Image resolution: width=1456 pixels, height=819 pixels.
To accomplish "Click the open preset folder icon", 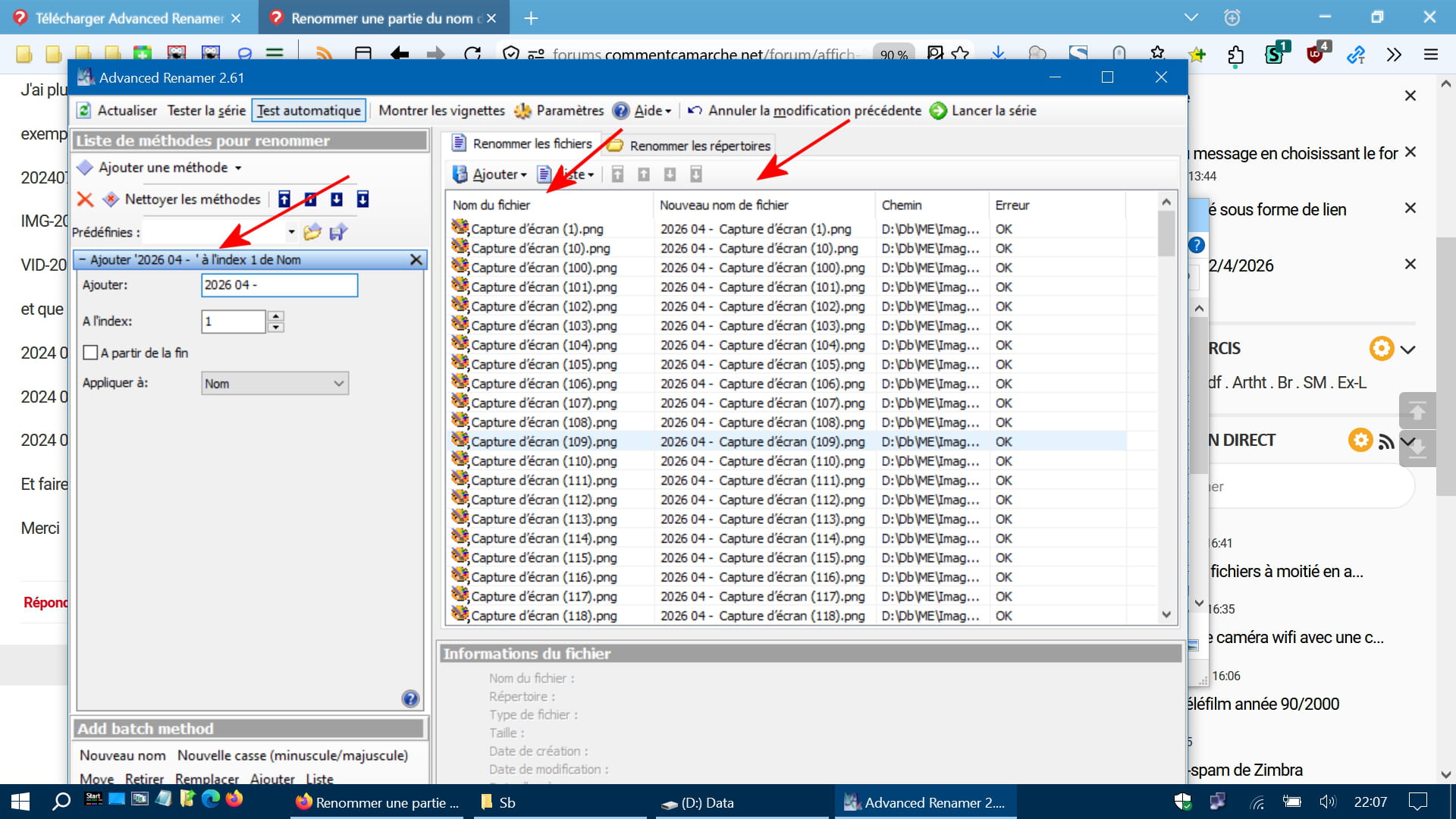I will [x=312, y=232].
